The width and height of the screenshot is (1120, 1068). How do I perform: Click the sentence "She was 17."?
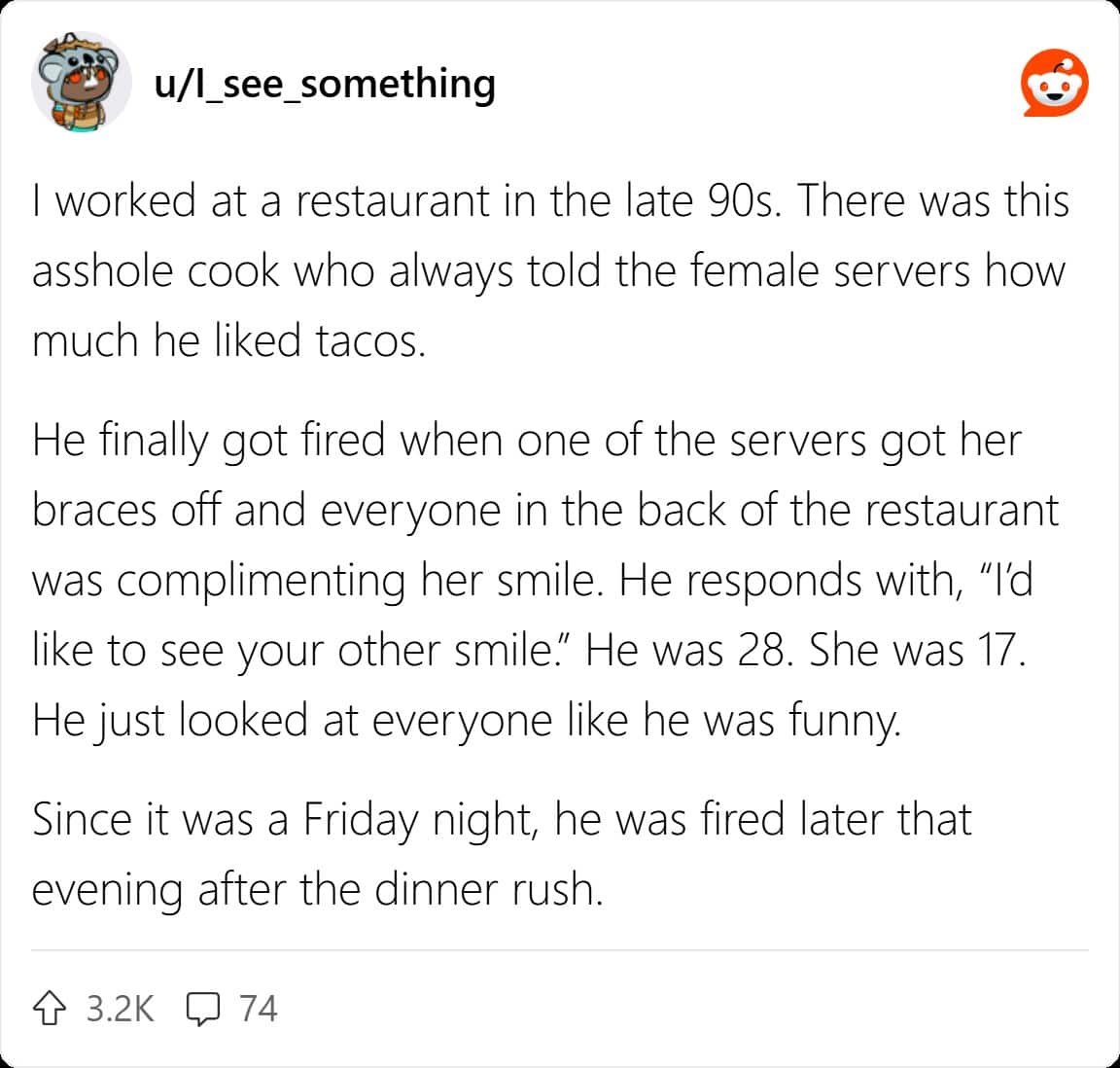click(916, 650)
